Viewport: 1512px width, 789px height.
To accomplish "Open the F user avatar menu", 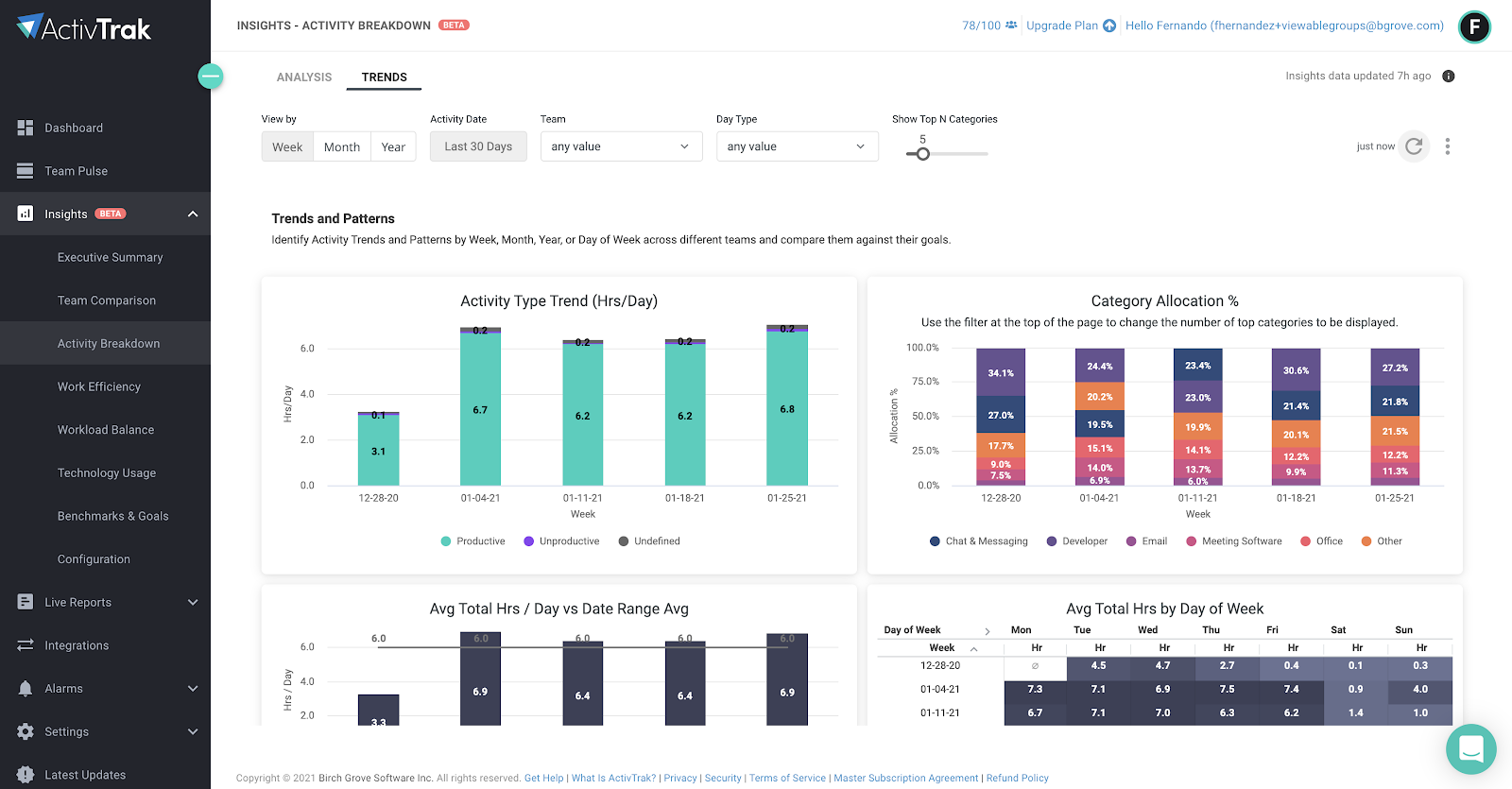I will pyautogui.click(x=1474, y=26).
